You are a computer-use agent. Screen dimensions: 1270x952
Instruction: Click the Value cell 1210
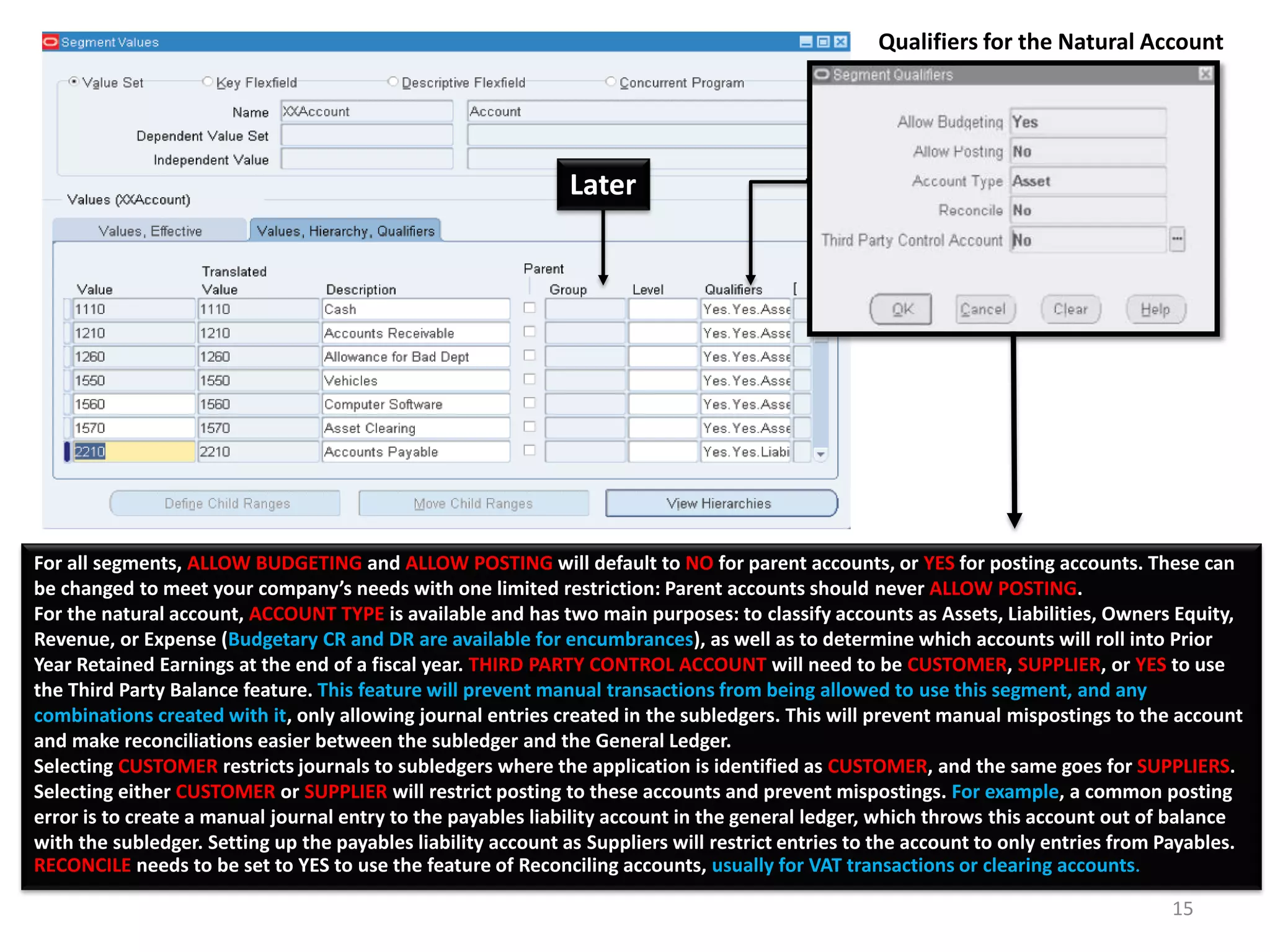[x=133, y=333]
